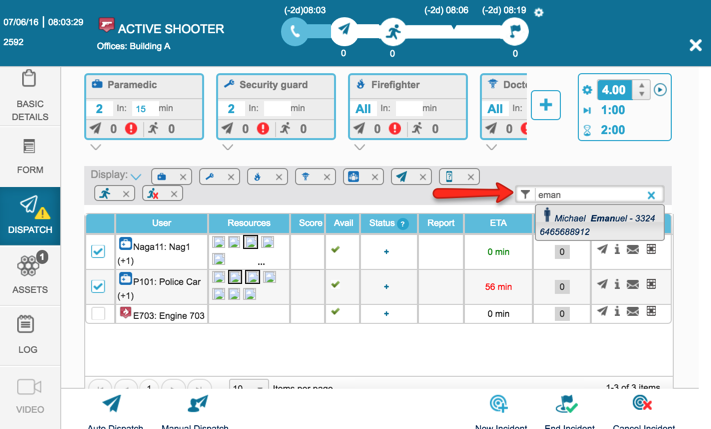Click the radius value 4.00 field
Viewport: 711px width, 429px height.
click(614, 90)
